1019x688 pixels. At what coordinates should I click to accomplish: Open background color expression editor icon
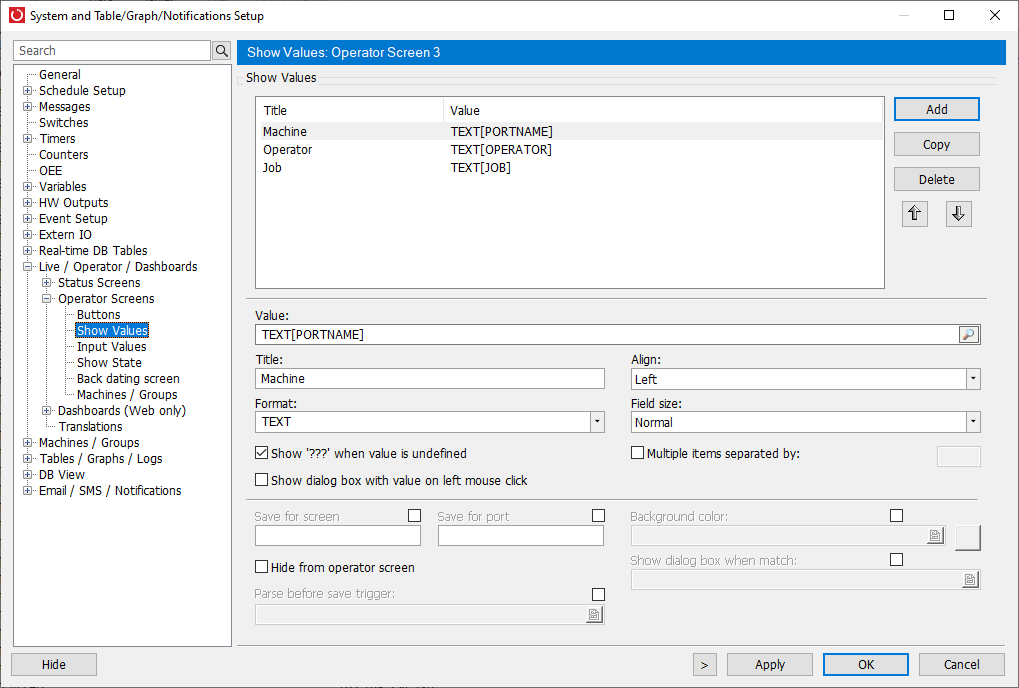(x=935, y=536)
